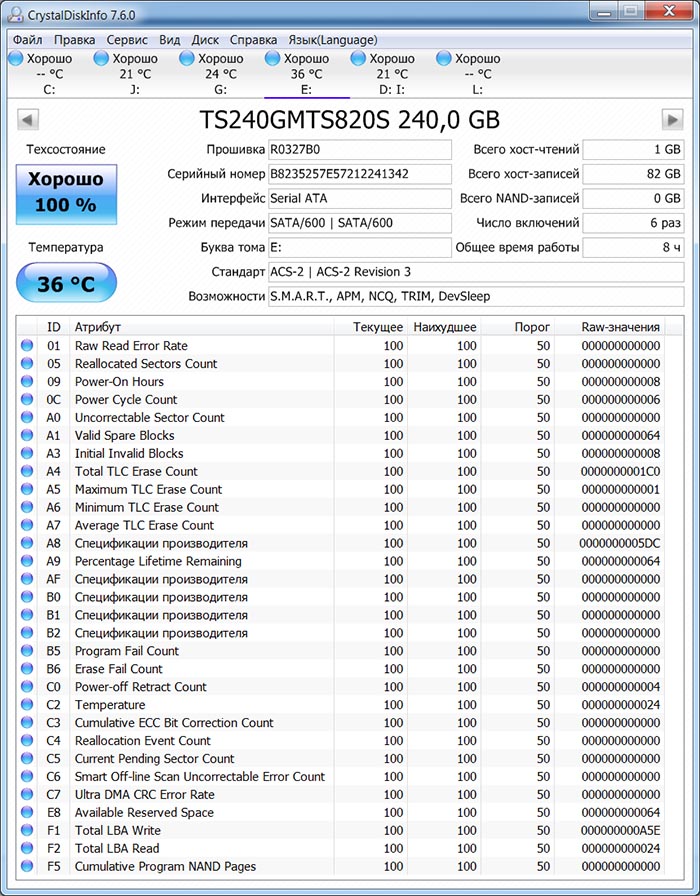Screen dimensions: 700x896
Task: Click the total host reads 1 GB field
Action: pyautogui.click(x=633, y=150)
